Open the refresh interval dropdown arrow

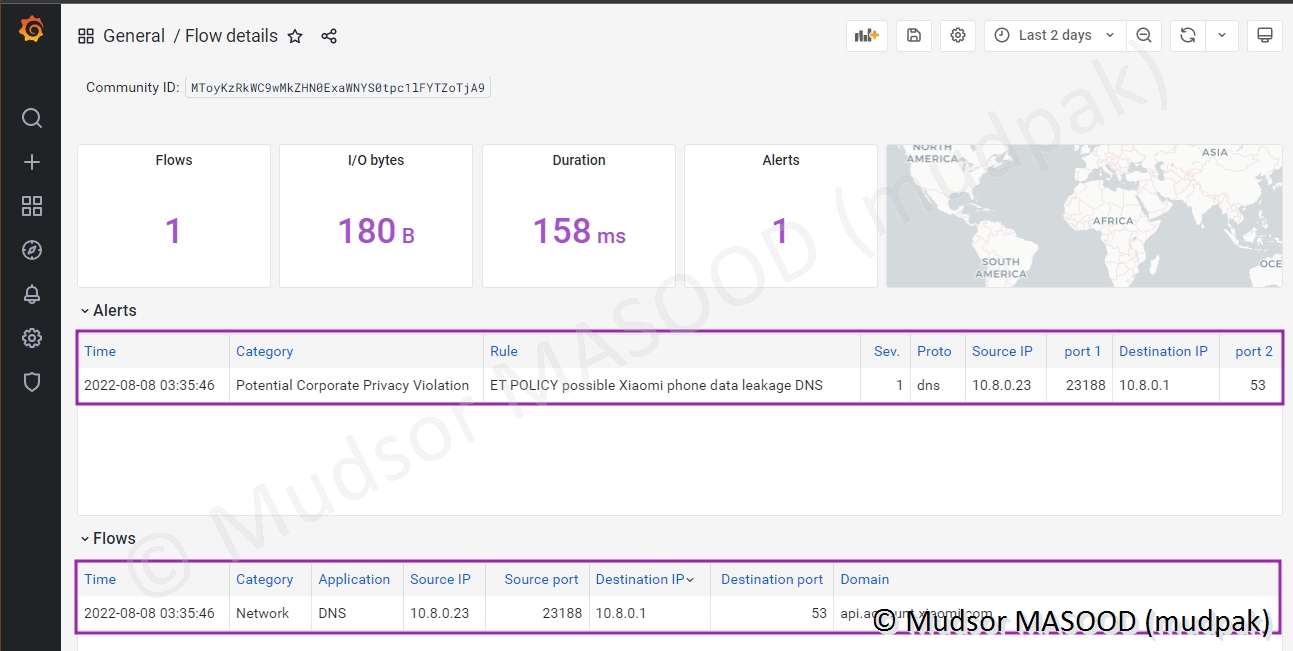tap(1222, 35)
